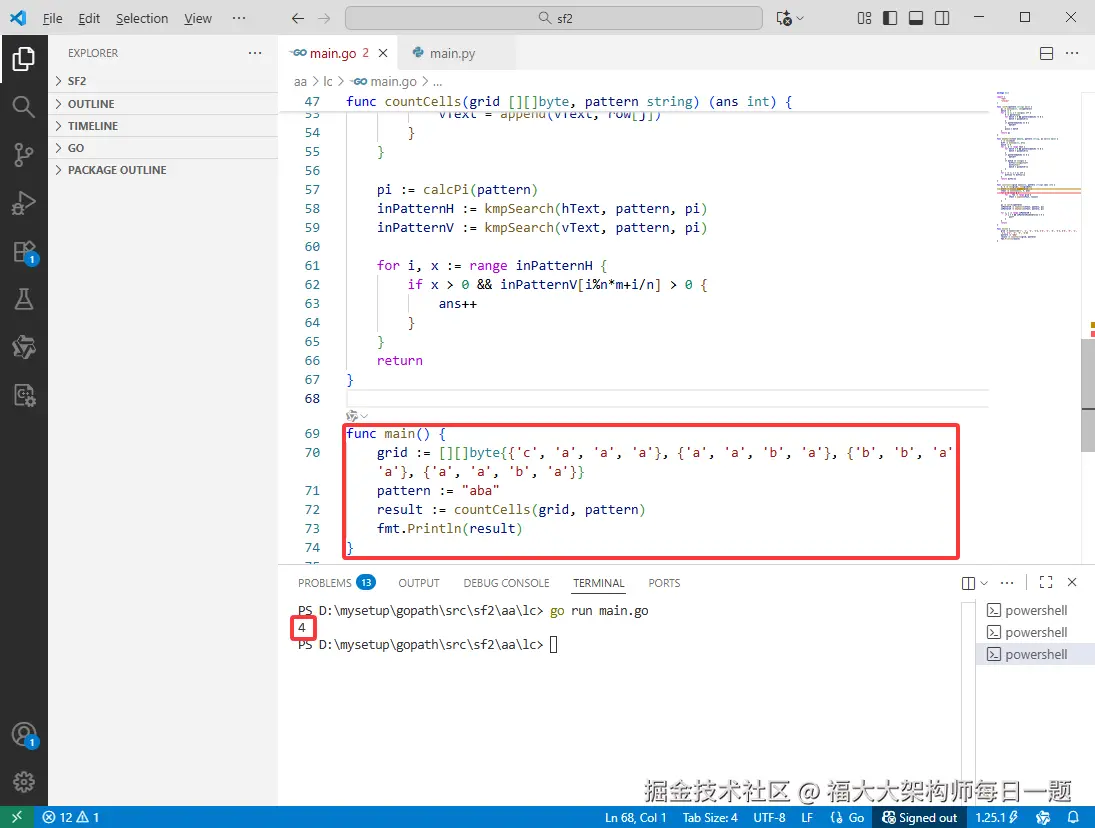Expand the TIMELINE section

point(163,126)
